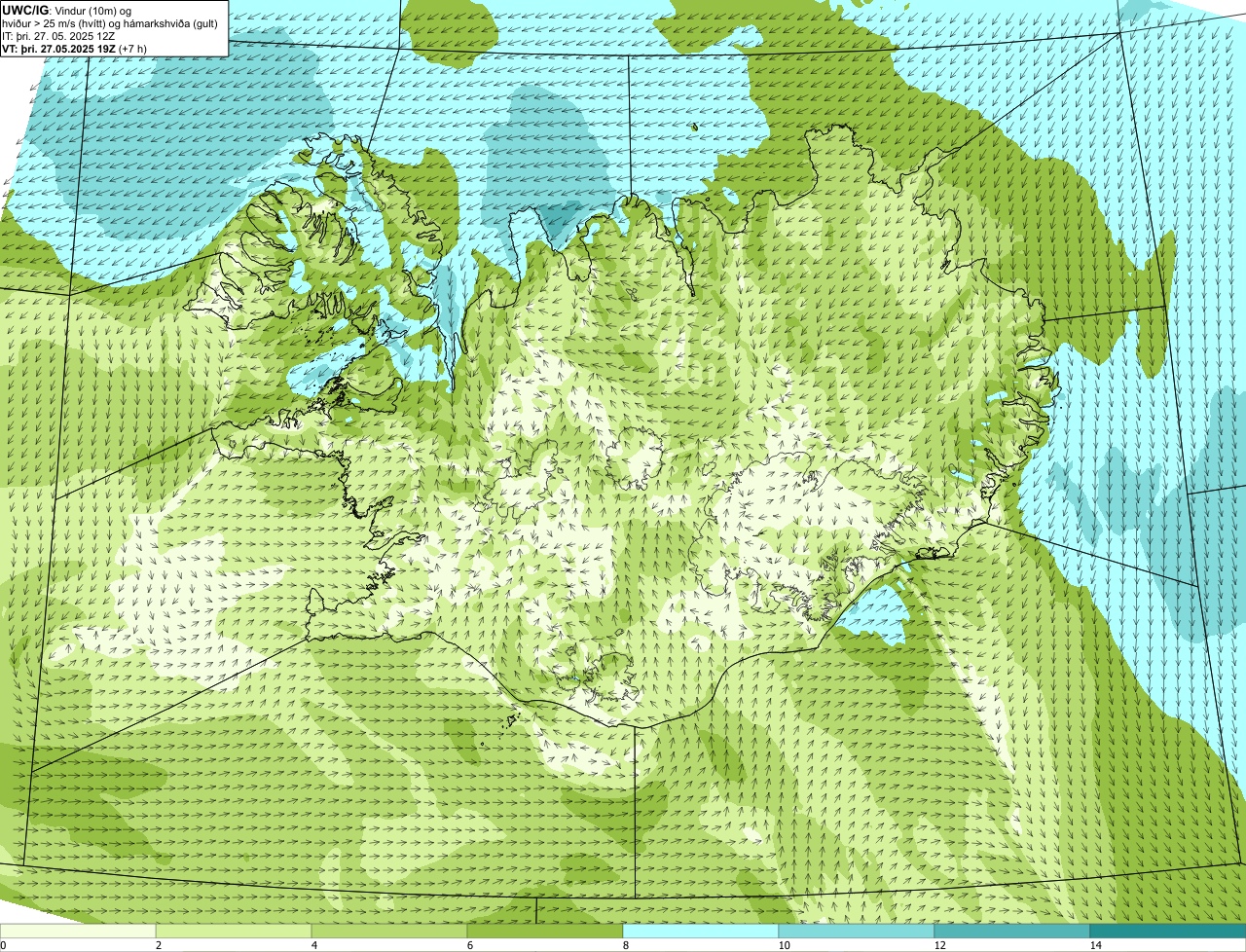Click the "2" label under the color bar
Screen dimensions: 1246x952
158,945
